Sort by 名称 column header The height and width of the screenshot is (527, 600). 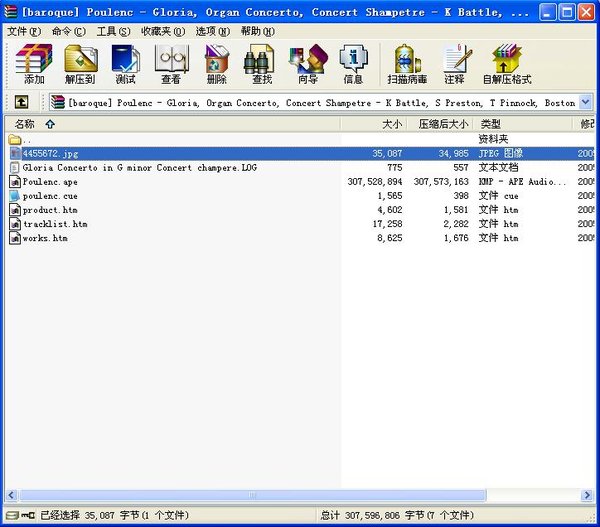coord(172,124)
